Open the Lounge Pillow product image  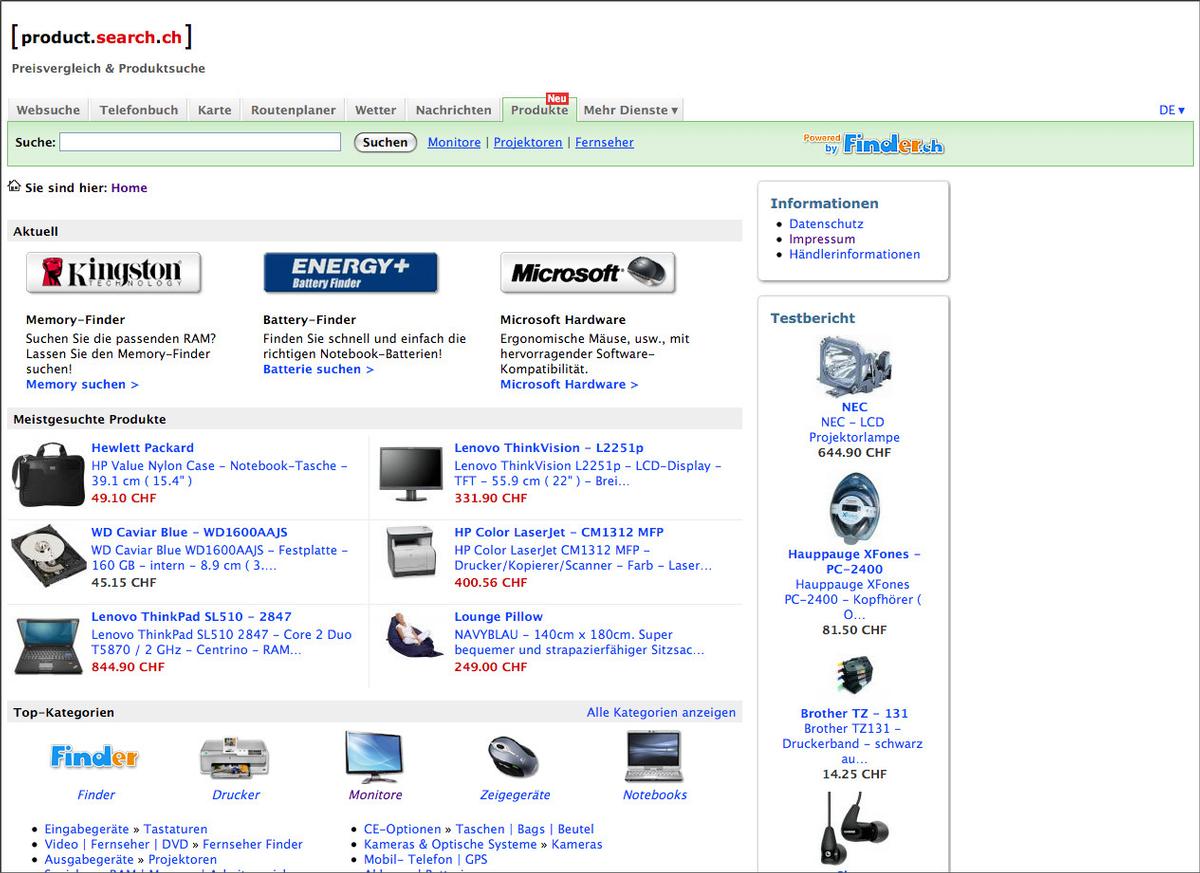pos(414,635)
